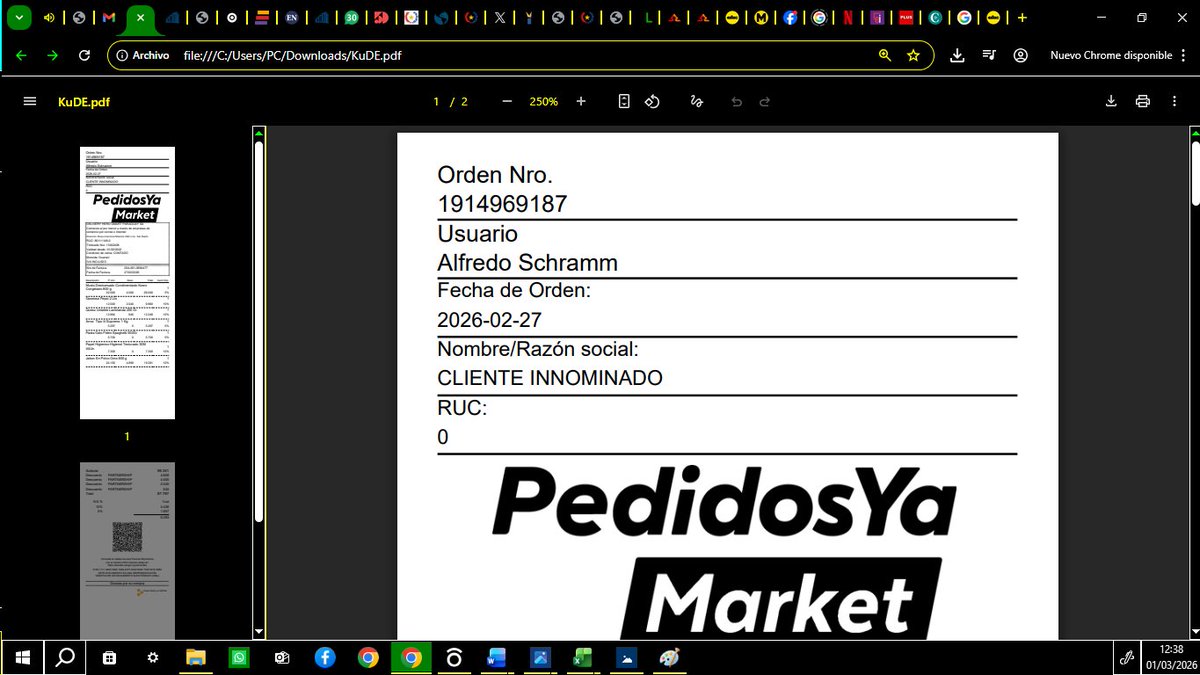
Task: Switch to the Gmail tab
Action: click(x=110, y=17)
